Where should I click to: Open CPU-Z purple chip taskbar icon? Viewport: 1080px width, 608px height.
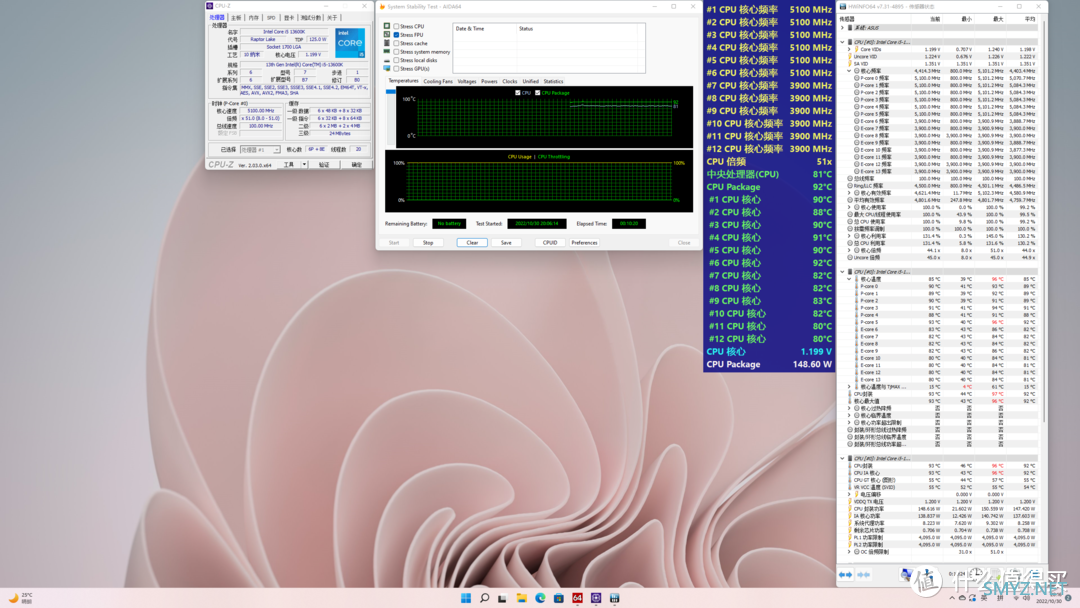point(596,598)
